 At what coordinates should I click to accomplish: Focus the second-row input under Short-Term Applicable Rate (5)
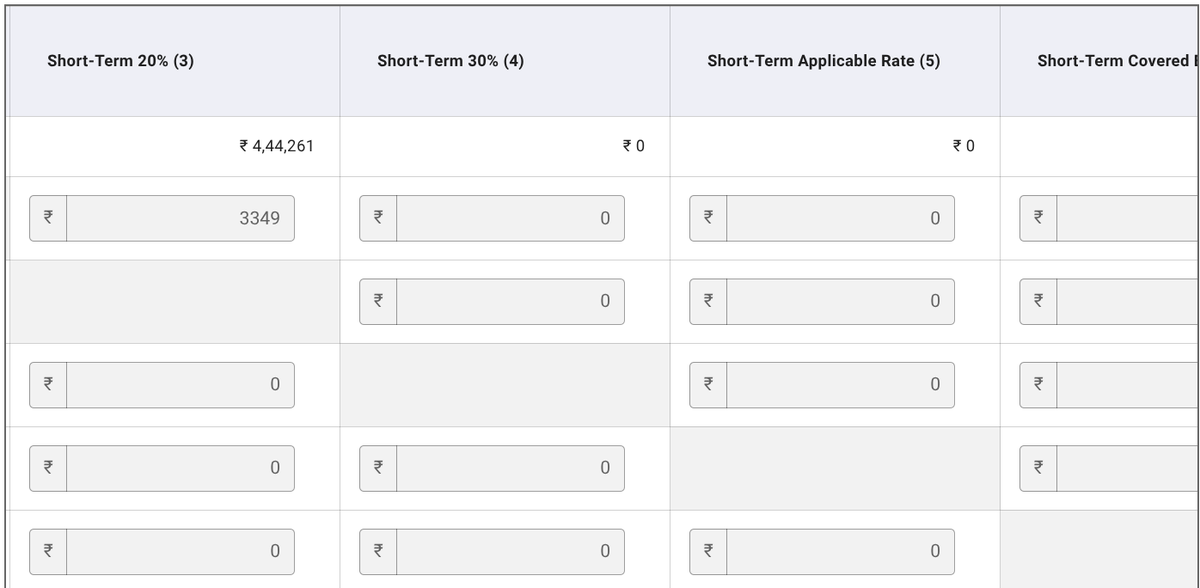pos(841,301)
